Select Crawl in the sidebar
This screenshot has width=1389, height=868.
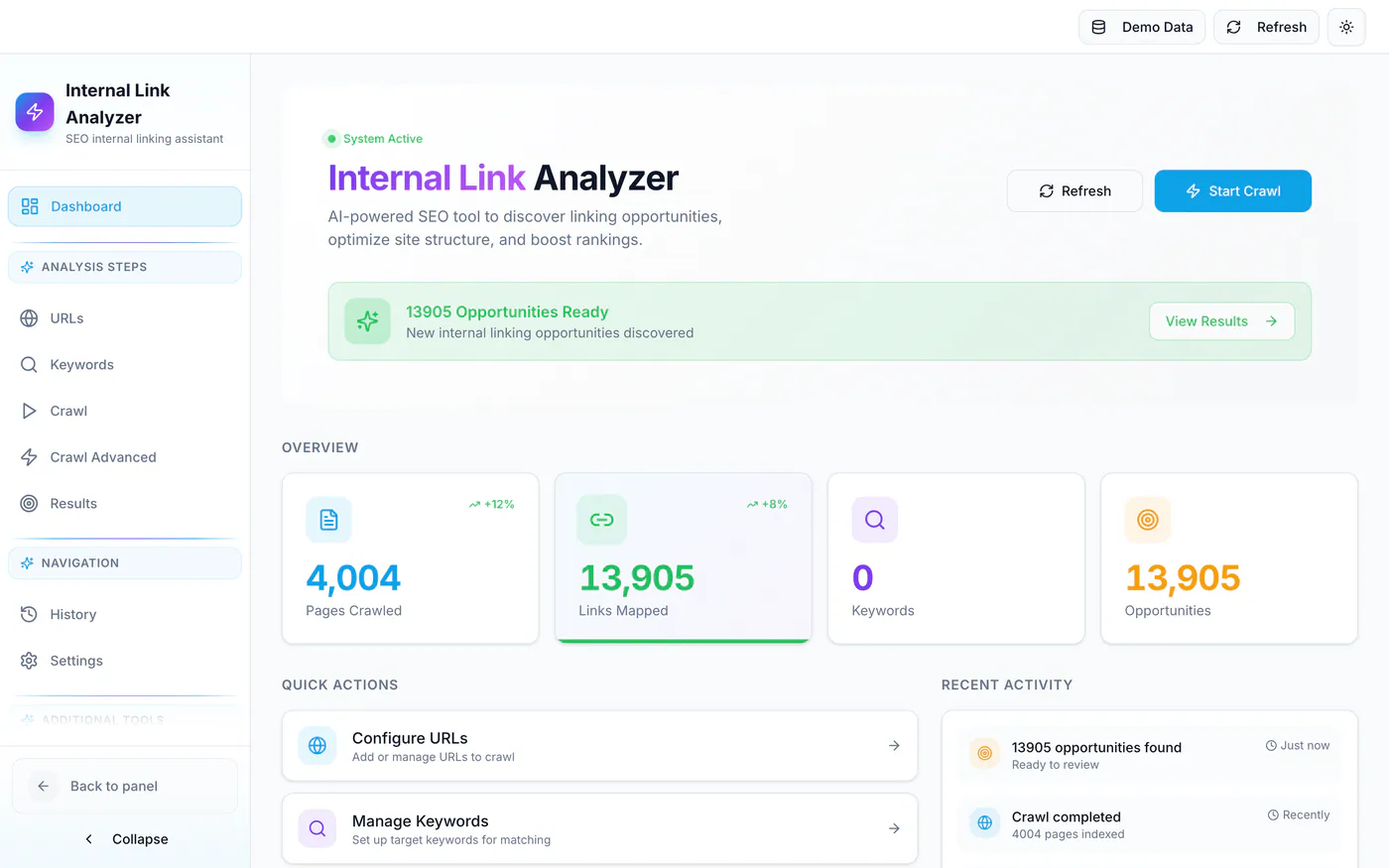(125, 411)
